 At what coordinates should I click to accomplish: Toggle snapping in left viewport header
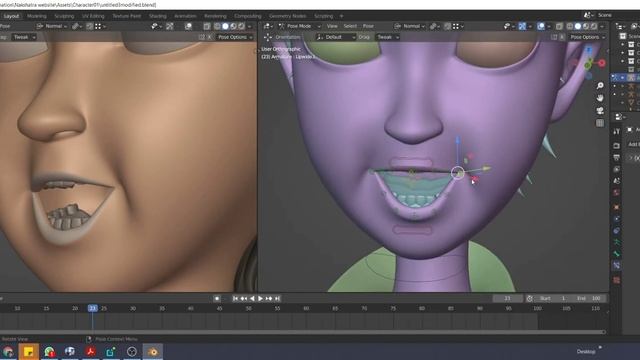click(90, 26)
